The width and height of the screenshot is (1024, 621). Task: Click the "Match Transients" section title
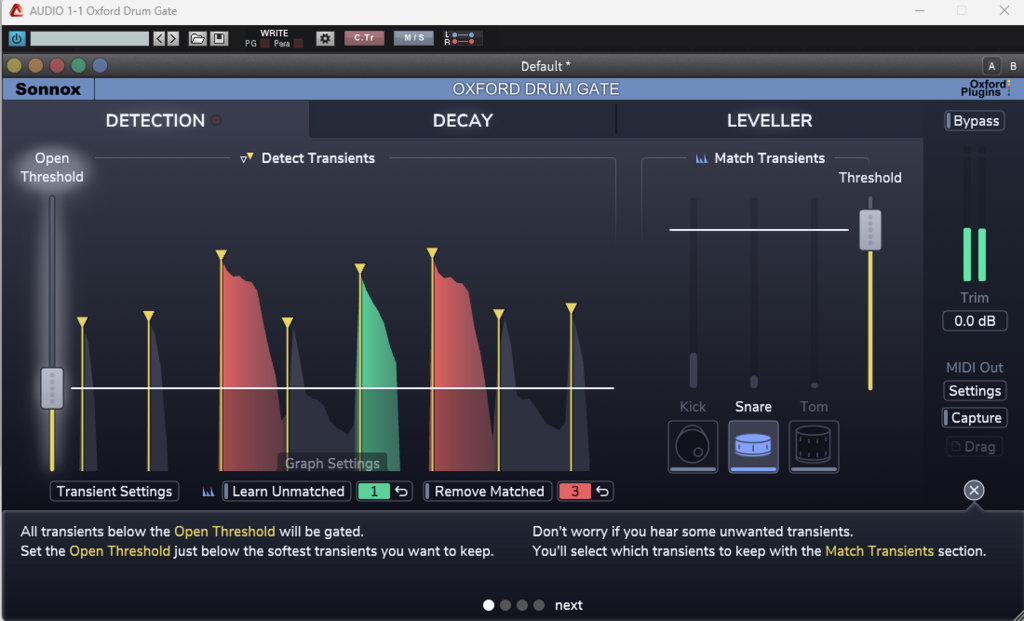[x=769, y=158]
